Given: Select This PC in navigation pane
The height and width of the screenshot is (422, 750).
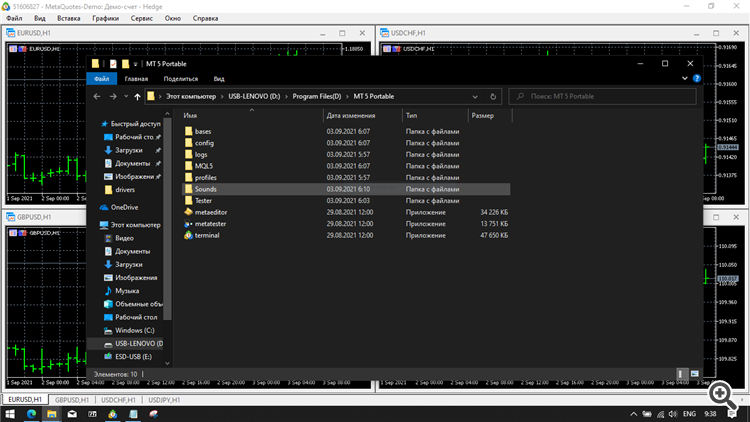Looking at the screenshot, I should [x=135, y=224].
